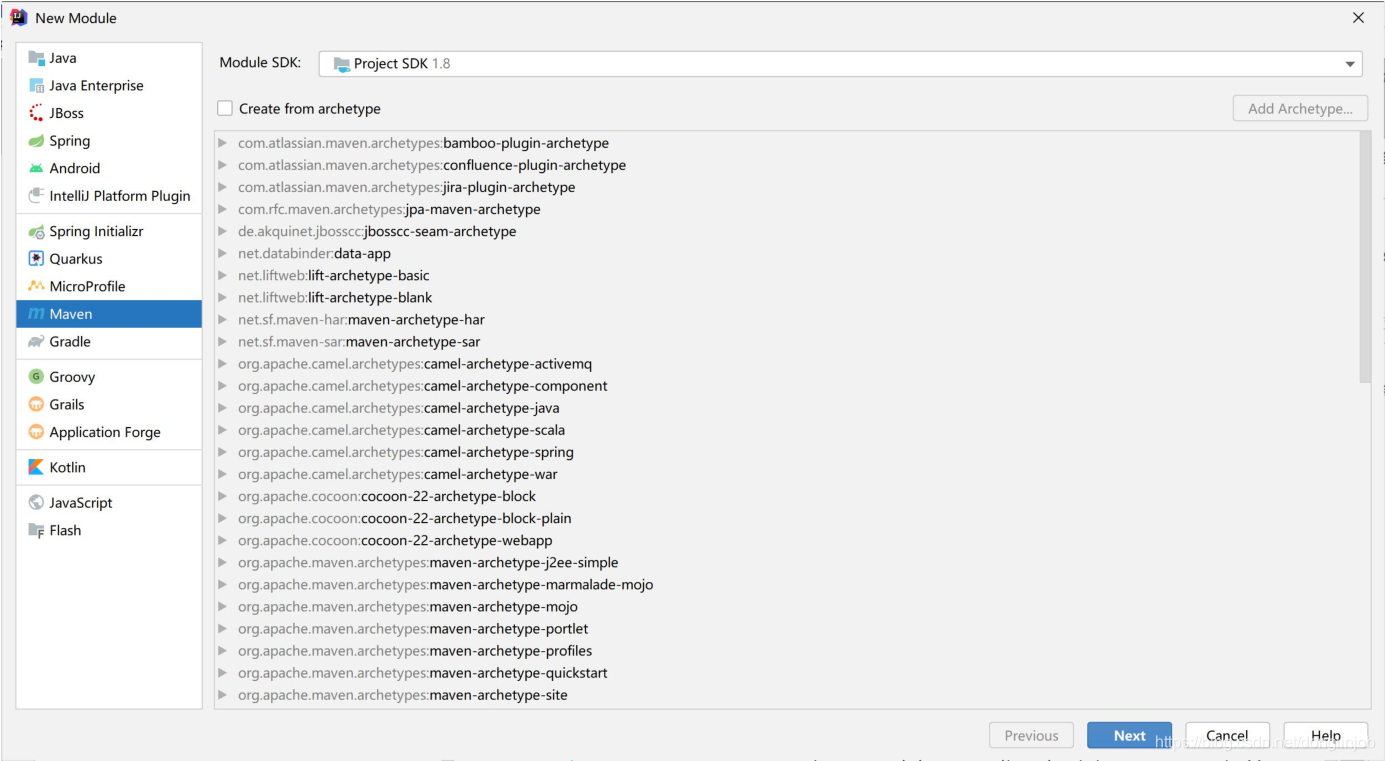
Task: Click the Help button
Action: pyautogui.click(x=1325, y=735)
